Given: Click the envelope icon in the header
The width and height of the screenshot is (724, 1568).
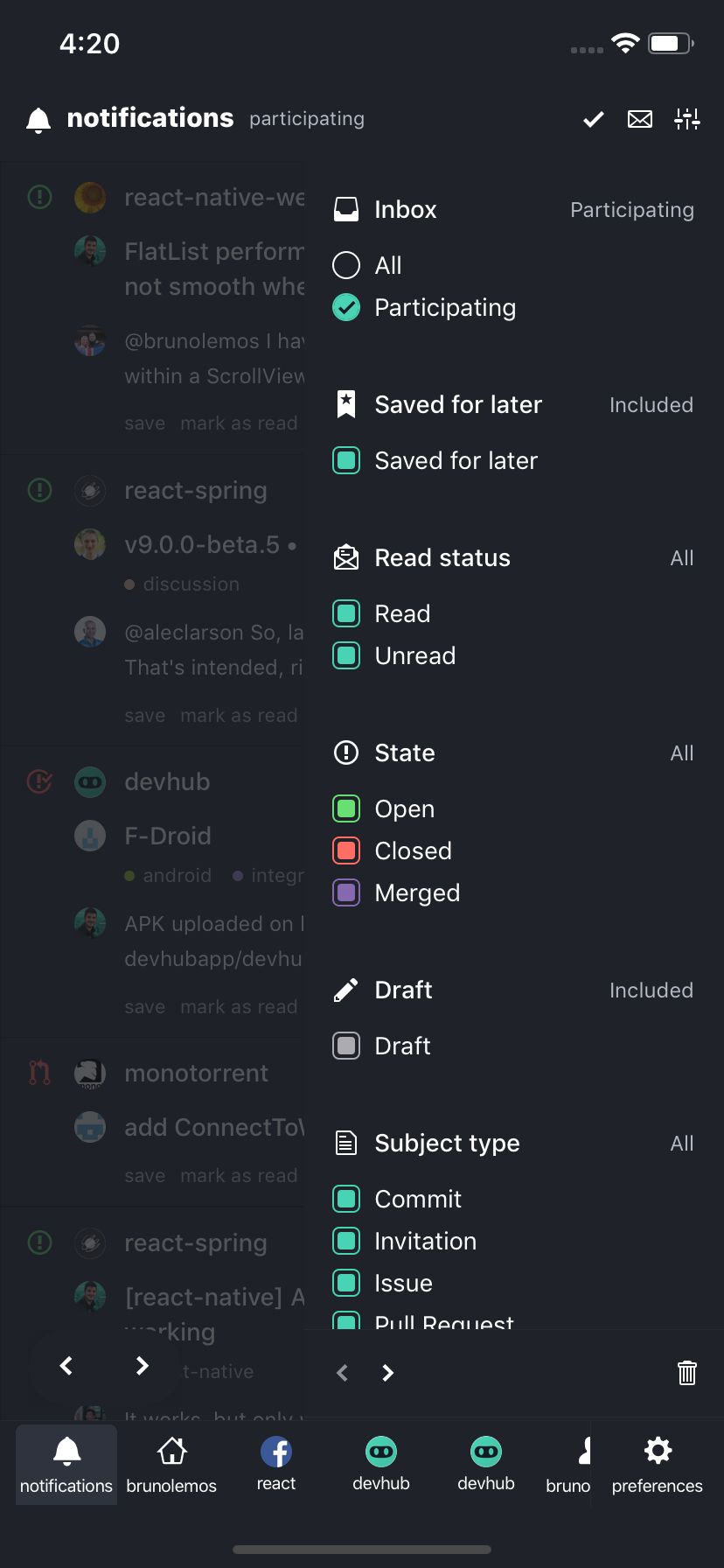Looking at the screenshot, I should (x=639, y=120).
